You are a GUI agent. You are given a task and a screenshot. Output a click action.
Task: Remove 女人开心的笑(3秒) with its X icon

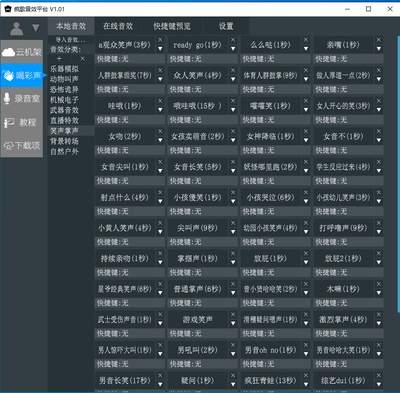coord(378,101)
